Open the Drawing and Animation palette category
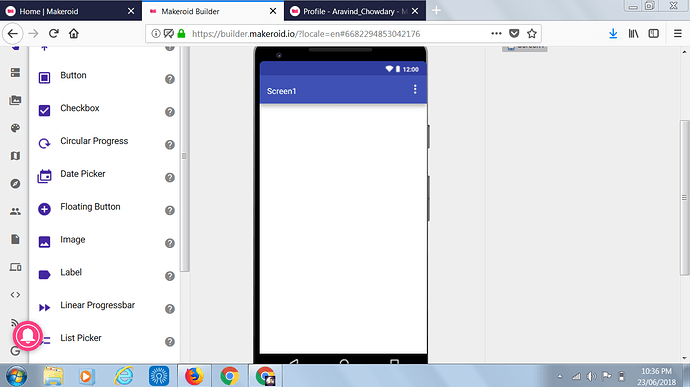Image resolution: width=690 pixels, height=387 pixels. click(15, 128)
